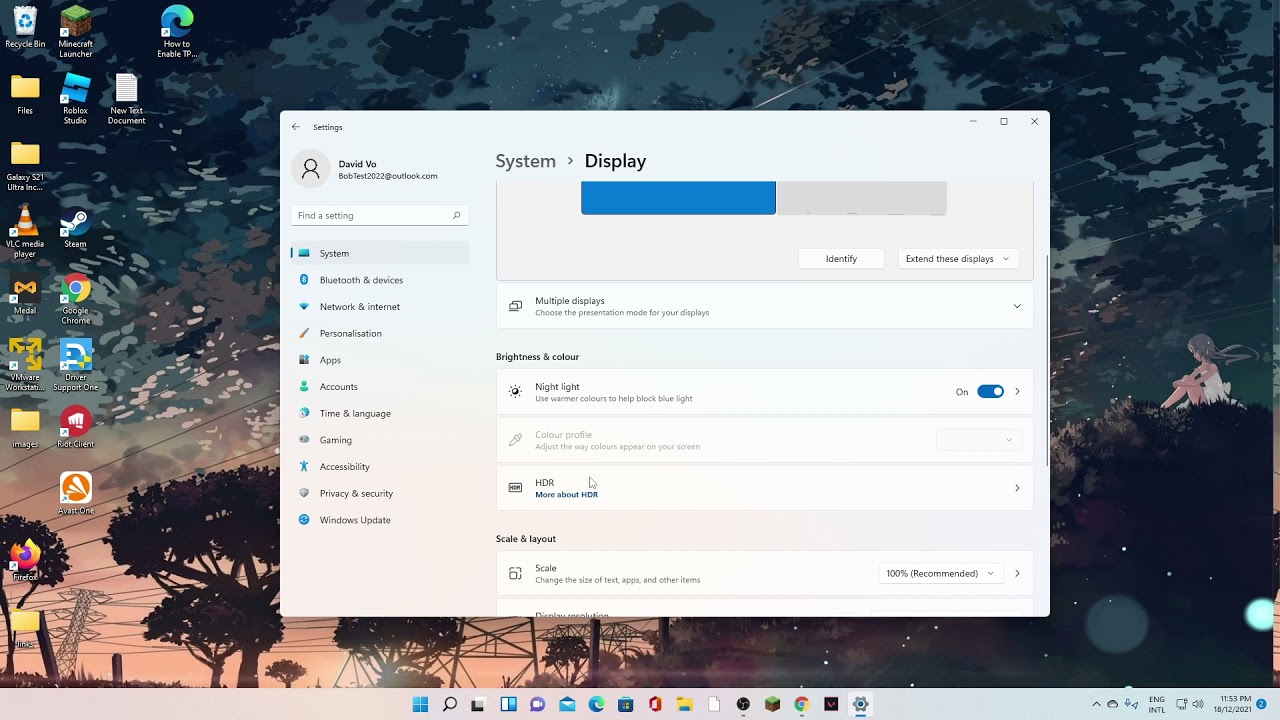1280x720 pixels.
Task: Select the grey display 2 rectangle
Action: coord(862,198)
